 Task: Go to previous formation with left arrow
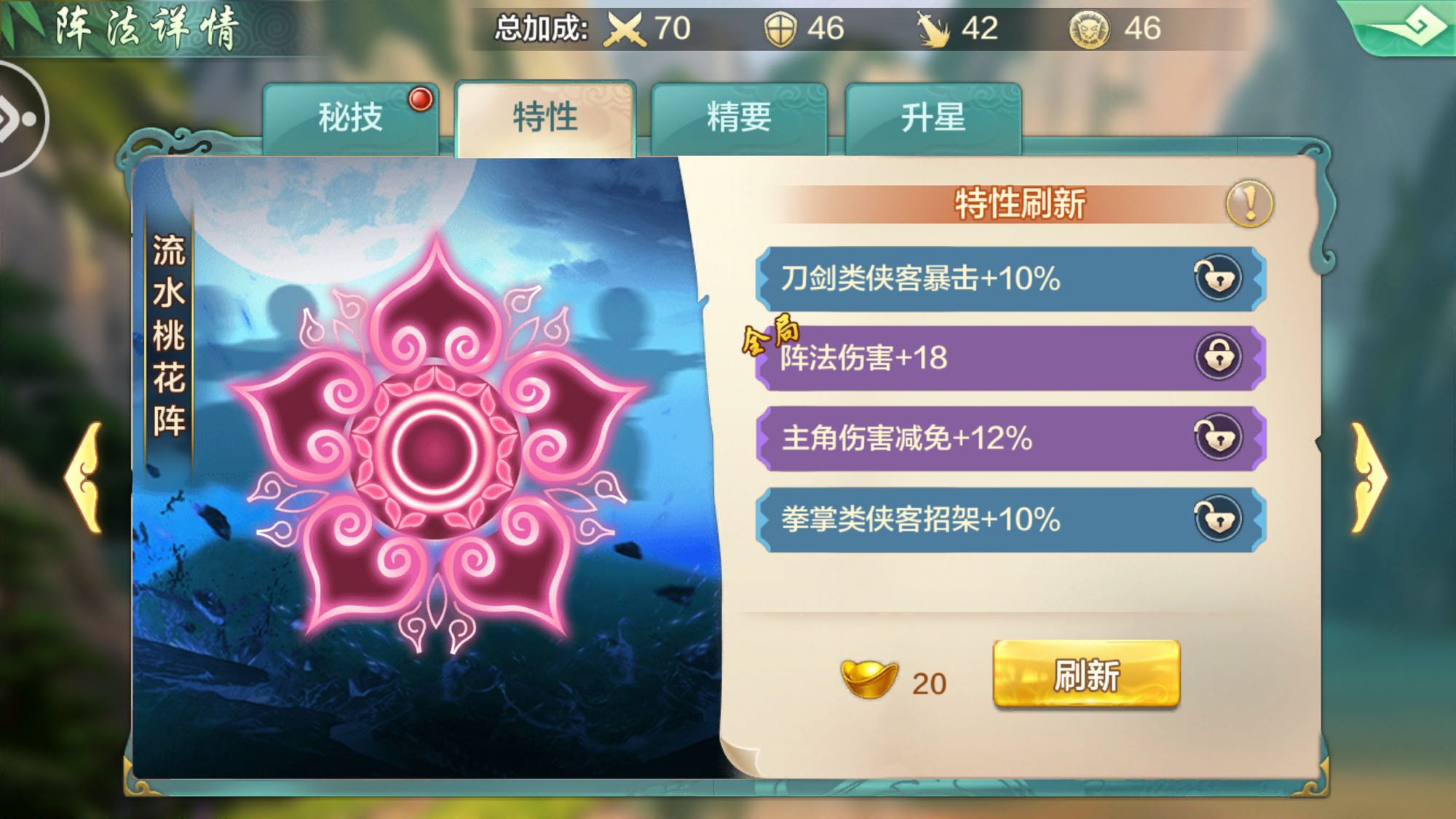(84, 478)
